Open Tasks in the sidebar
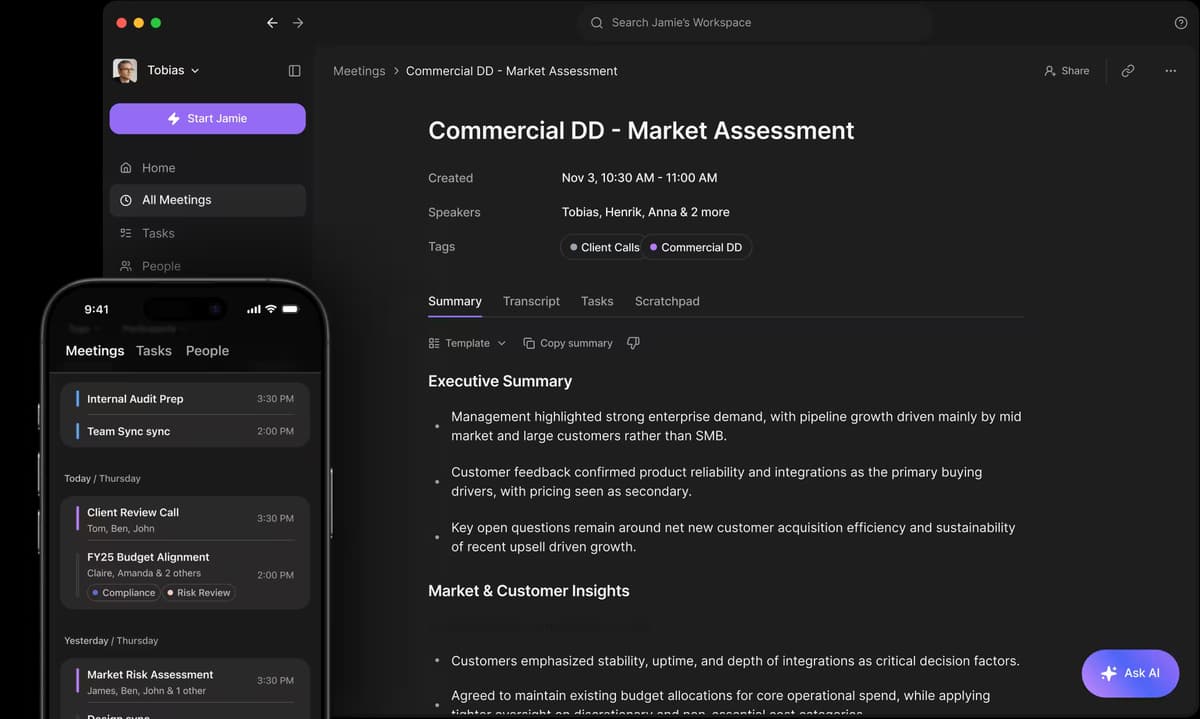The width and height of the screenshot is (1200, 719). tap(158, 233)
